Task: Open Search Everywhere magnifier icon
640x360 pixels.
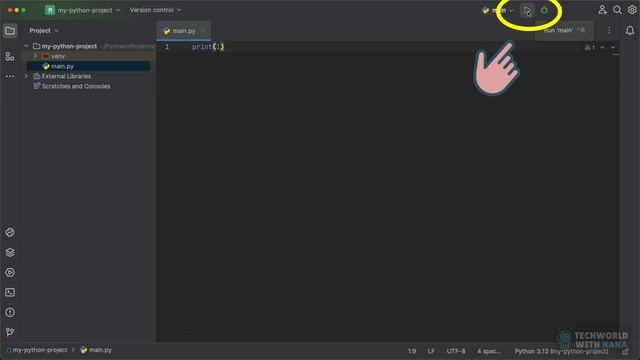Action: [617, 10]
